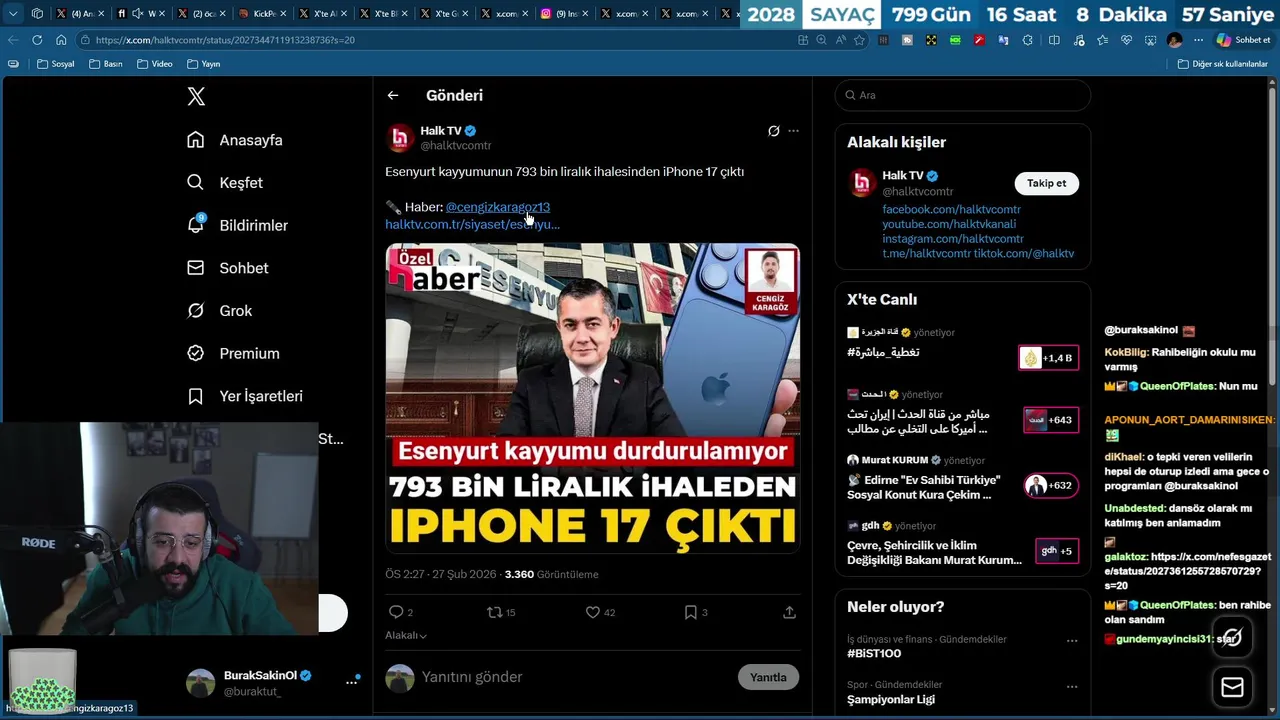Screen dimensions: 1280x720
Task: Switch to KickPe browser tab
Action: (264, 14)
